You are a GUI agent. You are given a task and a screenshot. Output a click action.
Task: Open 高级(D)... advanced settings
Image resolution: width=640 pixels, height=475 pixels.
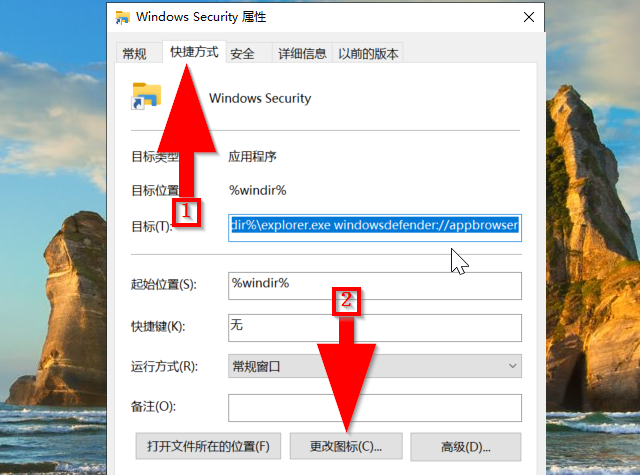466,447
